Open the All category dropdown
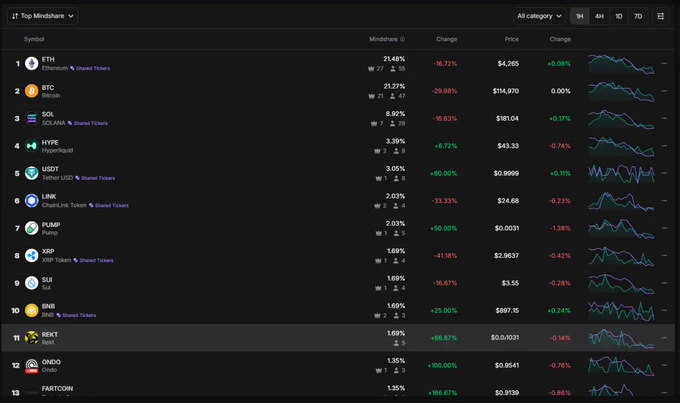This screenshot has height=403, width=680. tap(539, 16)
